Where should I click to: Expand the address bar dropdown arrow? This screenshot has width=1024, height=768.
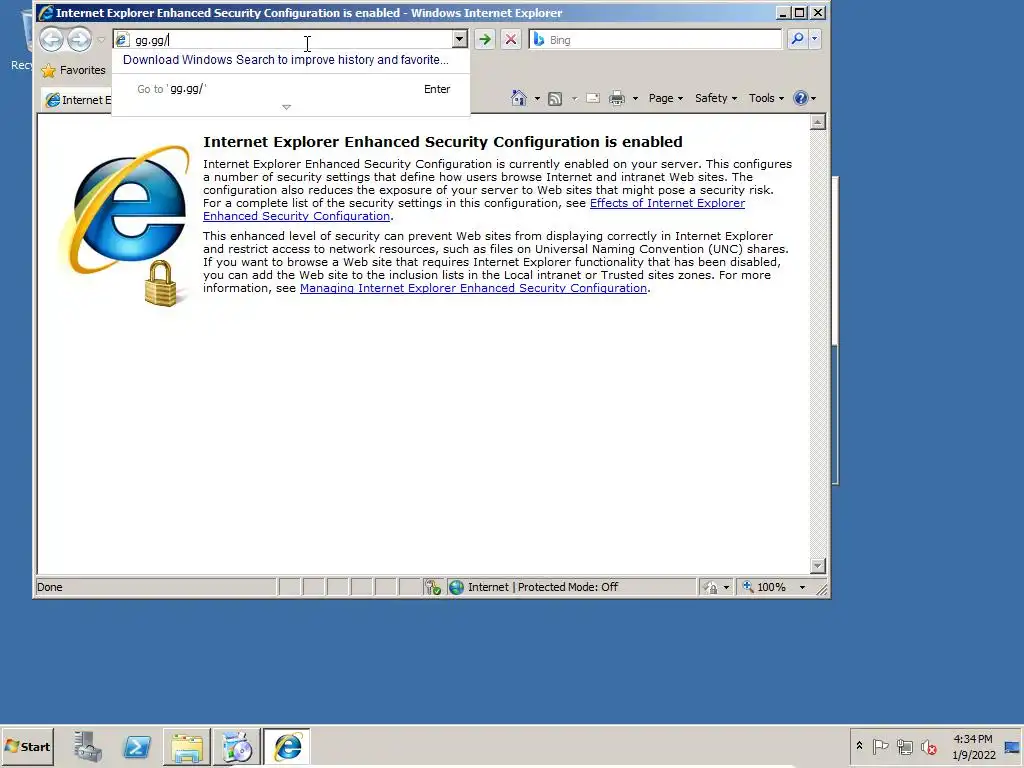460,39
